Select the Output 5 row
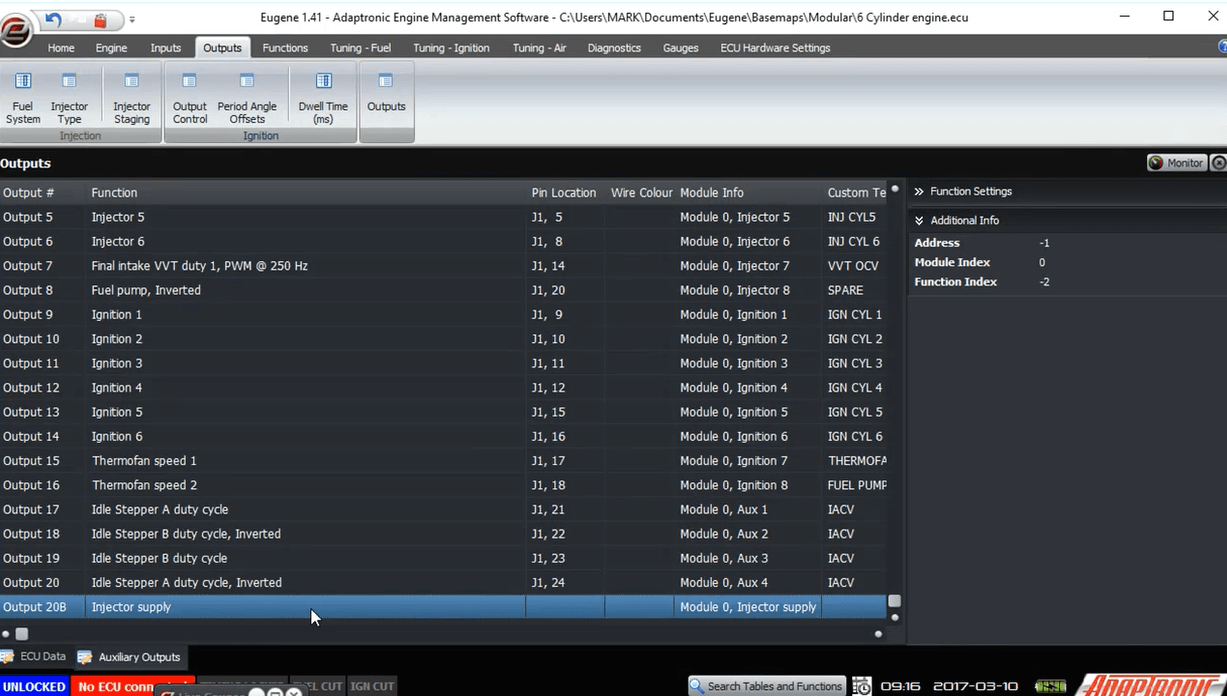 443,217
